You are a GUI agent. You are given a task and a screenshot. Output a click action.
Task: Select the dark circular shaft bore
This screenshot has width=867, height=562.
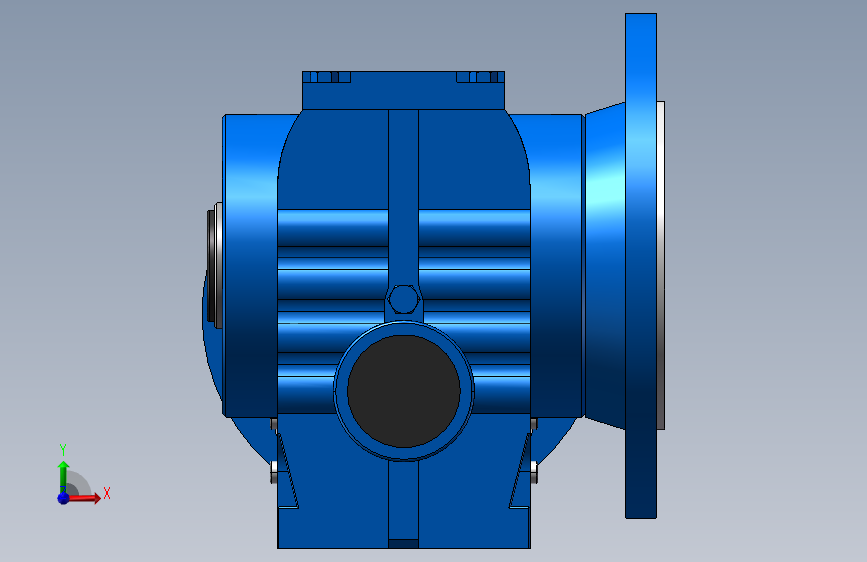pyautogui.click(x=404, y=391)
